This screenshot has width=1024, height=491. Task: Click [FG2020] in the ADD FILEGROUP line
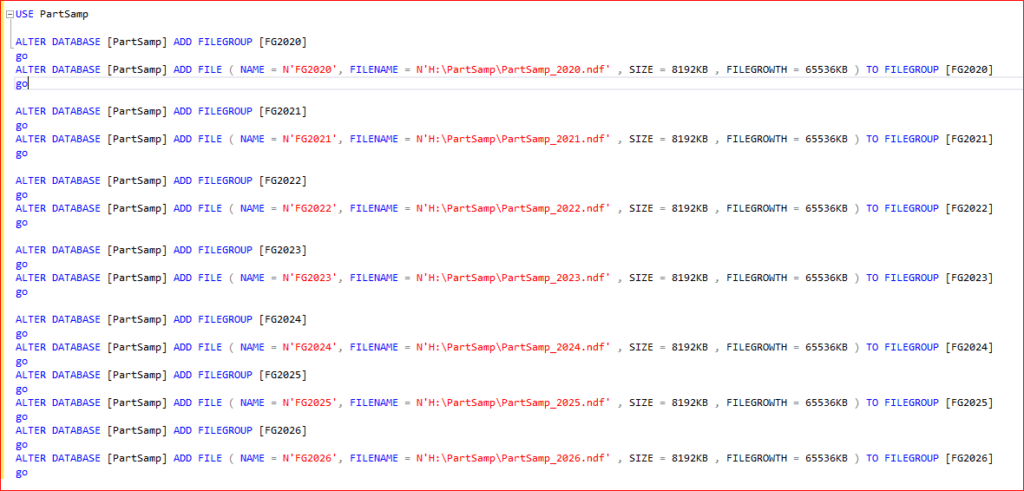[282, 42]
